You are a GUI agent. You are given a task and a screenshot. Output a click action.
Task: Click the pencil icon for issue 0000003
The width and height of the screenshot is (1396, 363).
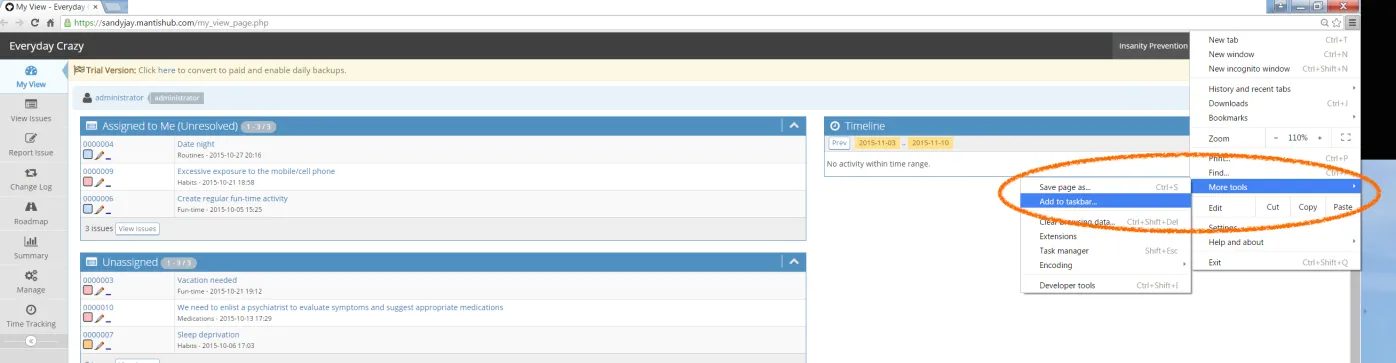click(x=100, y=291)
